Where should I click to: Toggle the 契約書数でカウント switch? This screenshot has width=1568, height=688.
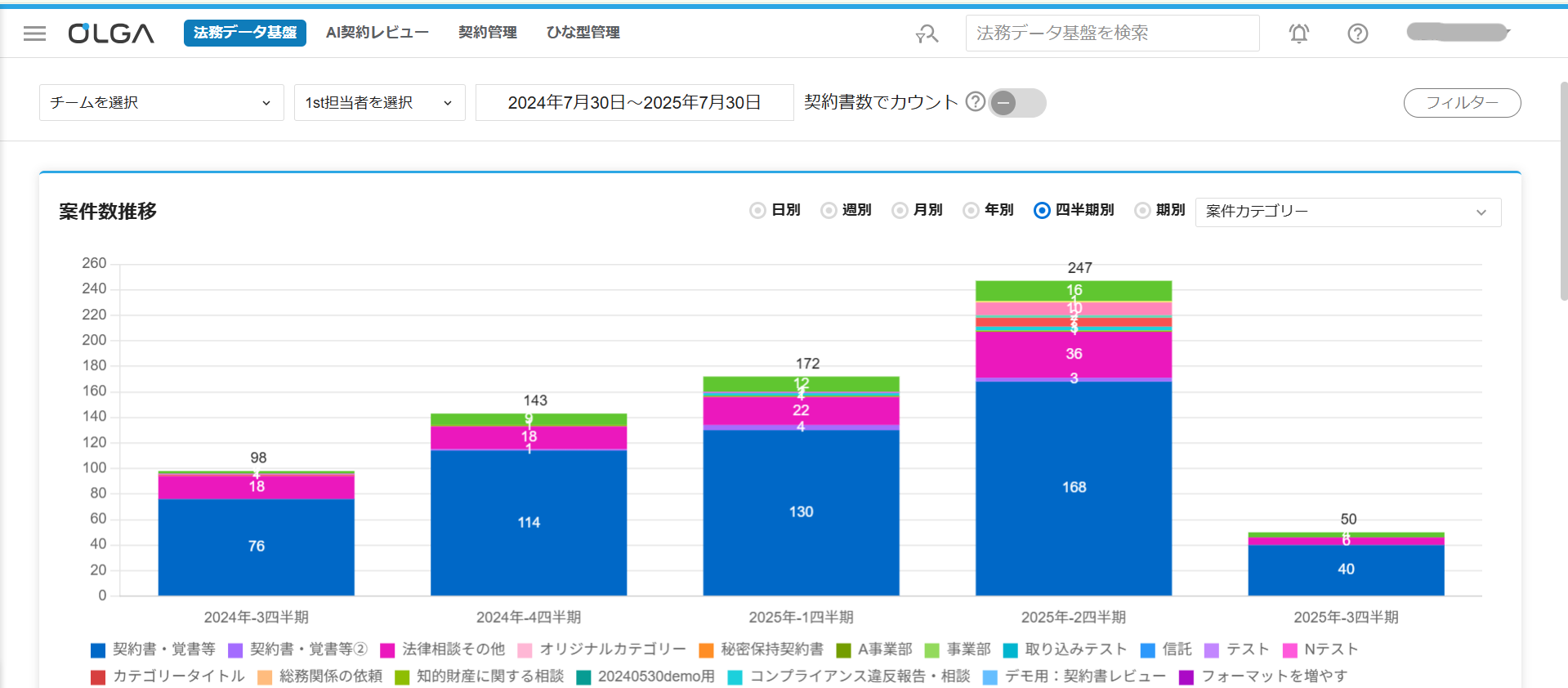pyautogui.click(x=1017, y=103)
